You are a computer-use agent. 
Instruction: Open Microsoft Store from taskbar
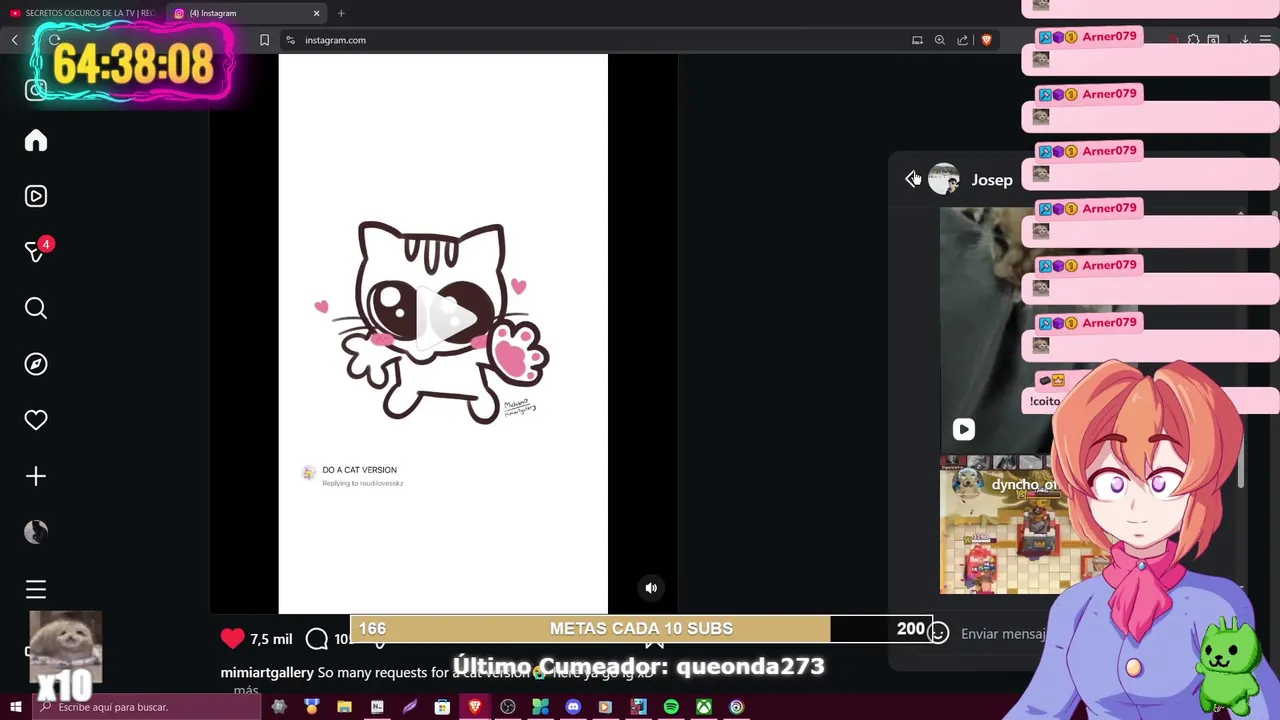[442, 707]
